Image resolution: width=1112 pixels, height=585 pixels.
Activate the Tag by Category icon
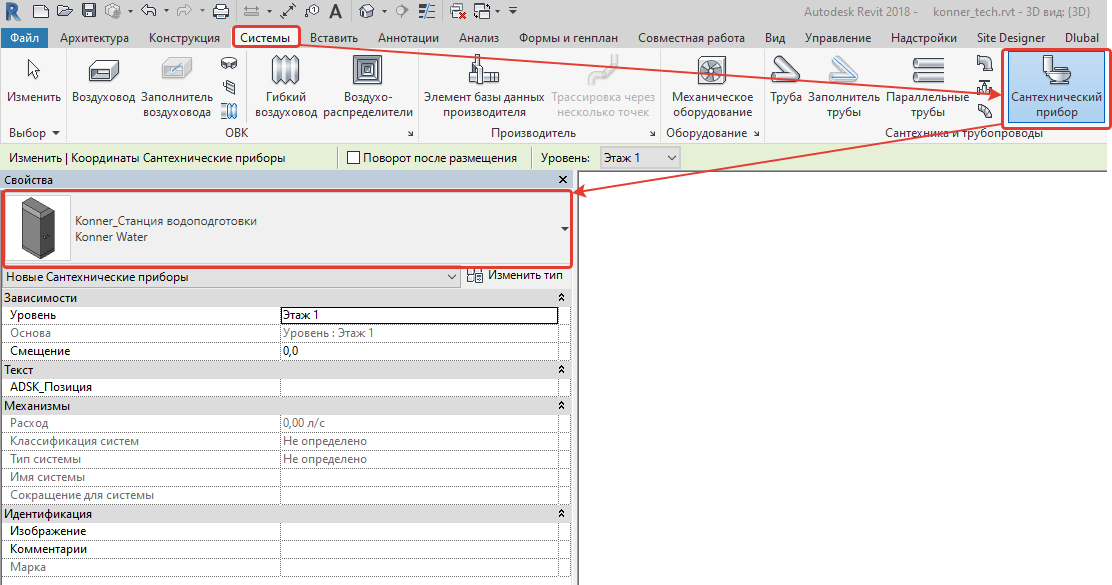(311, 11)
